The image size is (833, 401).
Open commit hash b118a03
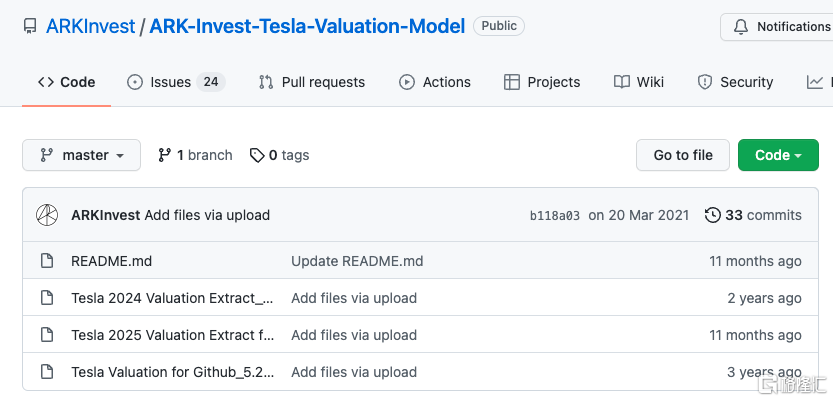[x=554, y=215]
